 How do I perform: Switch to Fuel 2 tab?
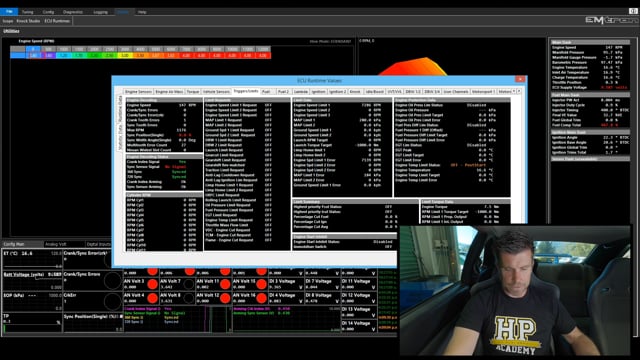[283, 92]
